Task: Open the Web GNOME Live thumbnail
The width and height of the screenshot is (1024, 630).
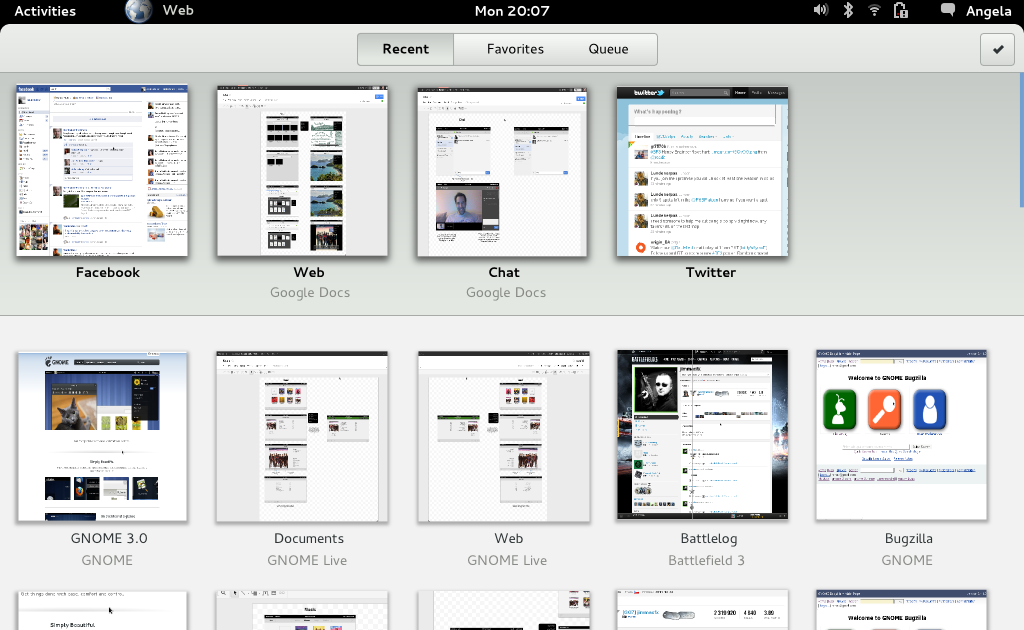Action: coord(504,435)
